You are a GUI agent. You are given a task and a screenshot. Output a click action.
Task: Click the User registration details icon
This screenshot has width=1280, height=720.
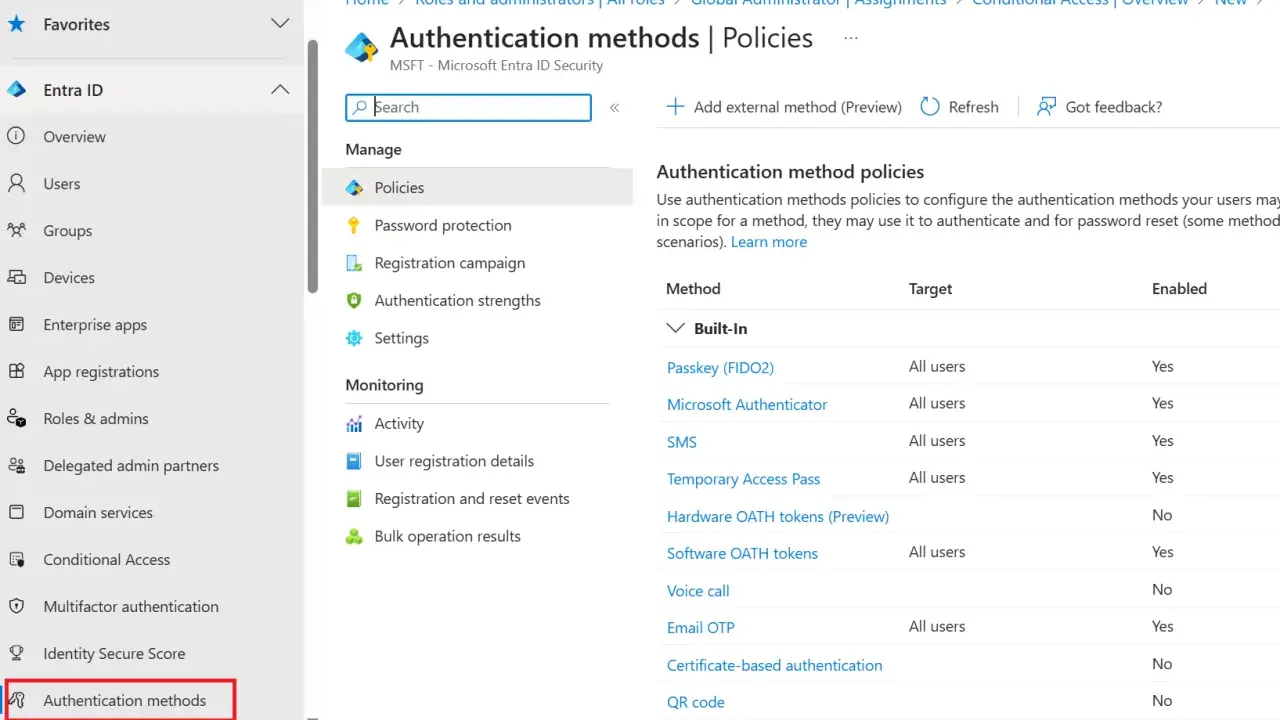[x=353, y=461]
